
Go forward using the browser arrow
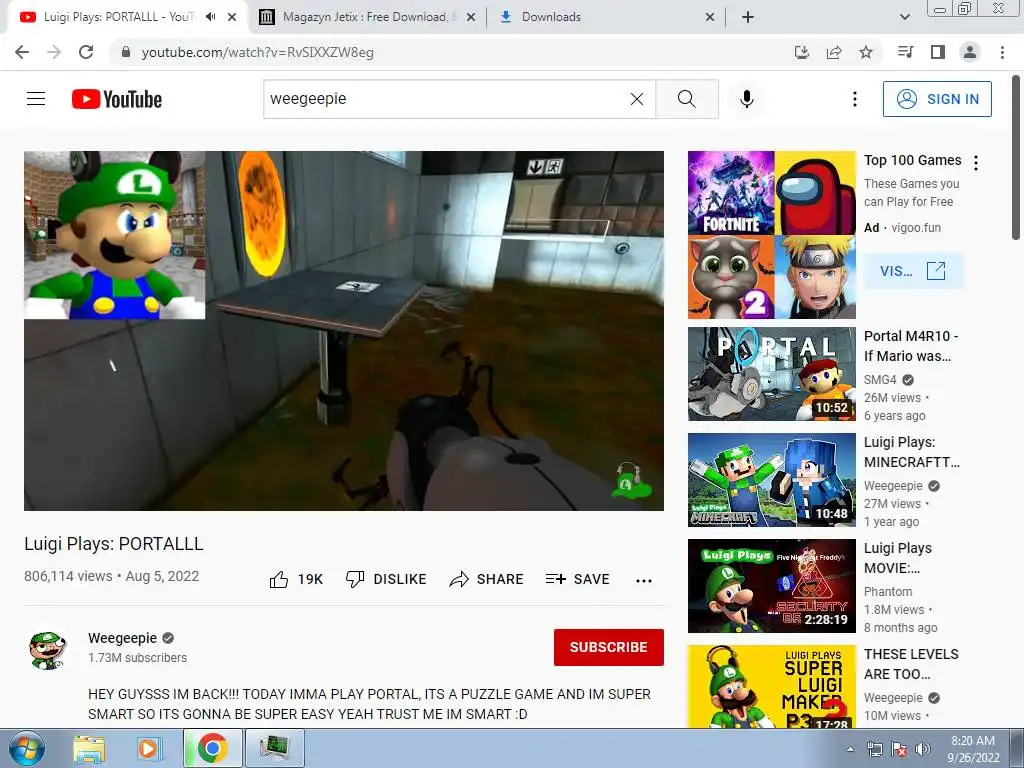pos(54,52)
